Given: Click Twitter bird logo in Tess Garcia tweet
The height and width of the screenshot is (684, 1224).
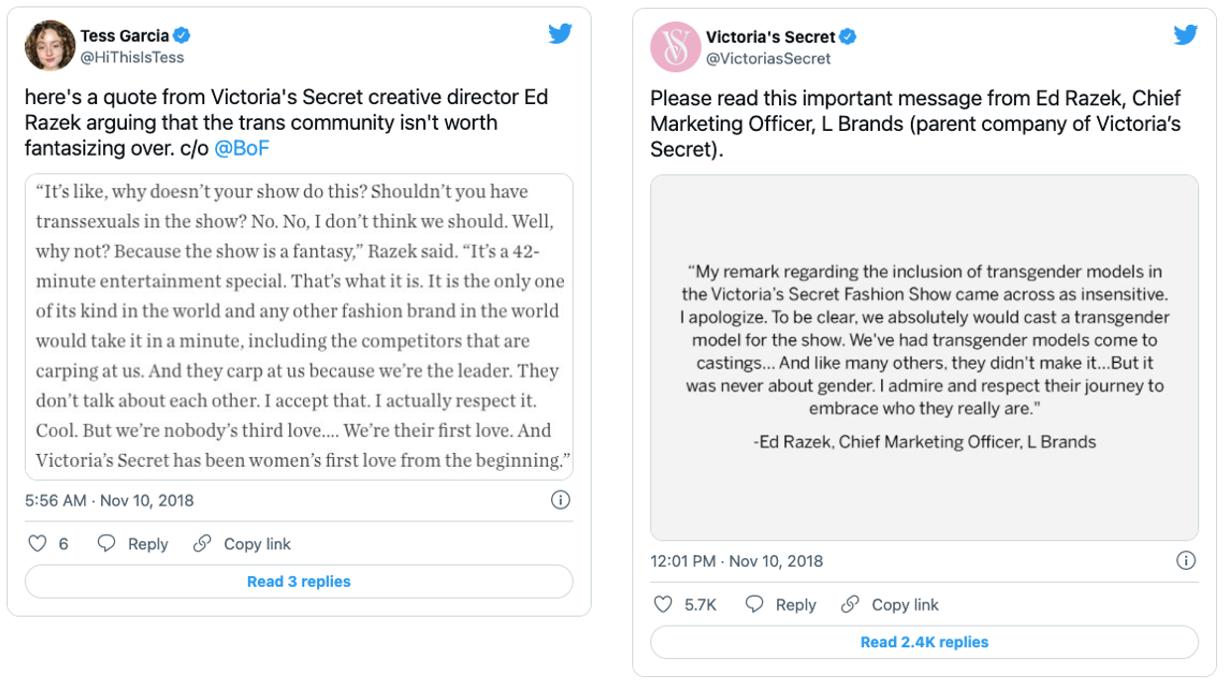Looking at the screenshot, I should click(560, 34).
